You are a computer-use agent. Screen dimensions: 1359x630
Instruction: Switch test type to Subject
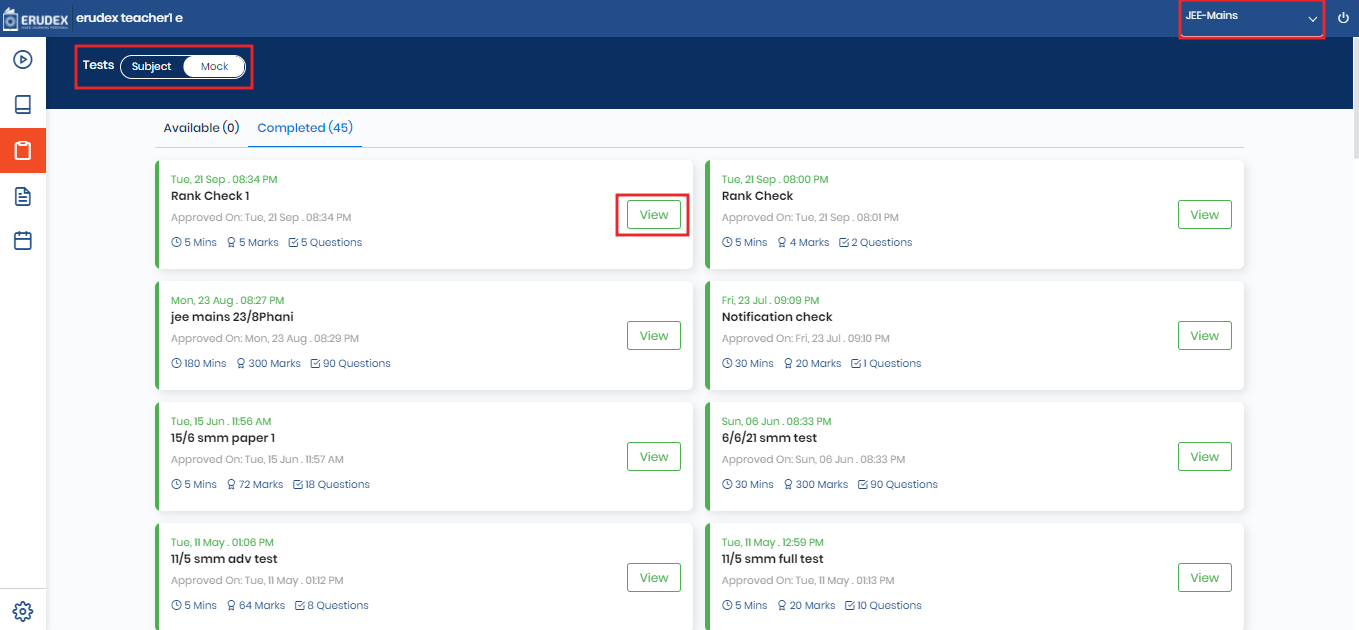coord(152,67)
